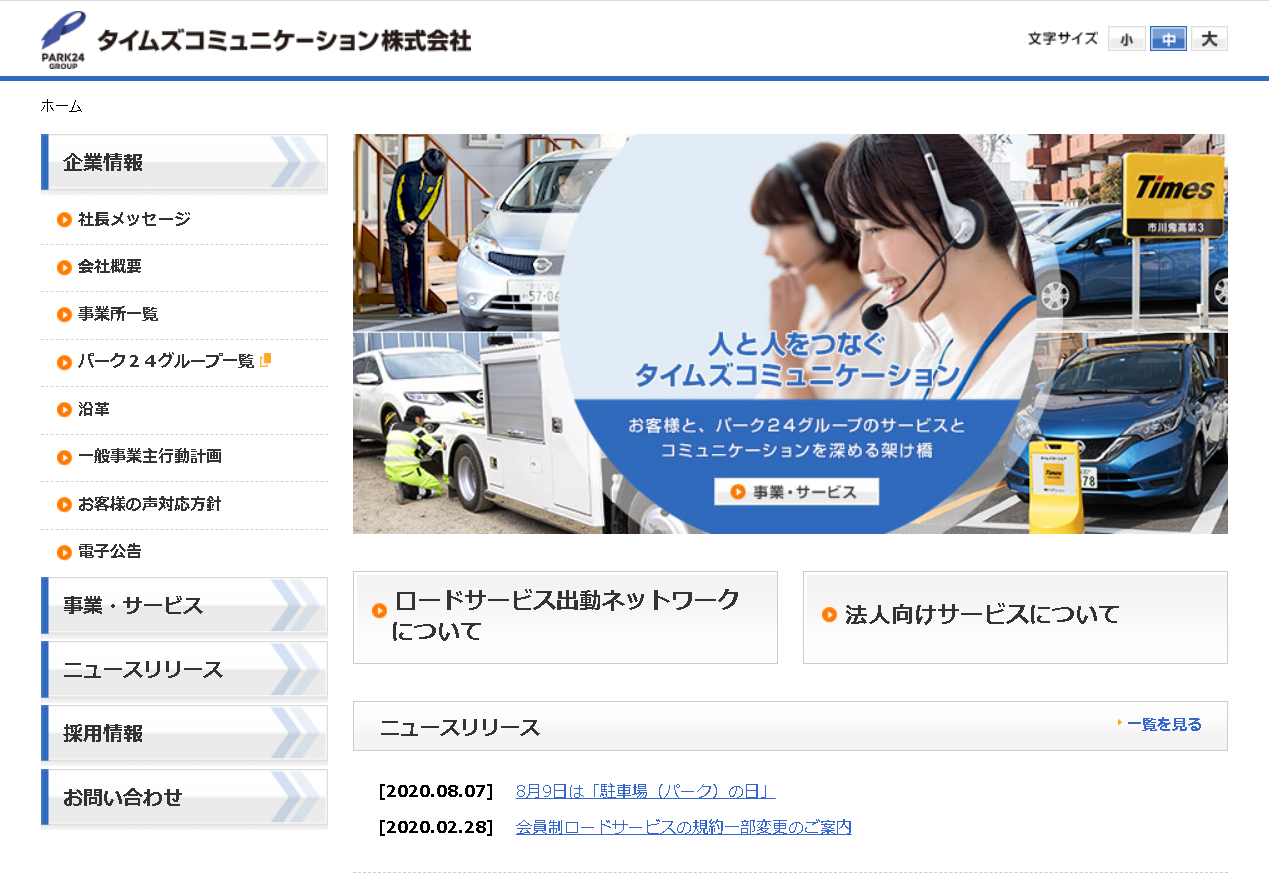Set text size to 中 (medium)
This screenshot has height=895, width=1269.
[1168, 39]
